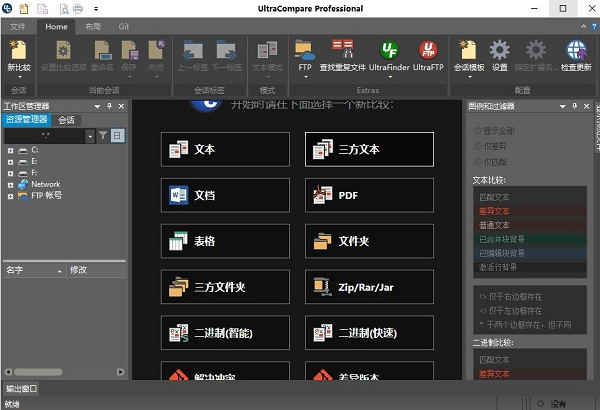Click the reload session icon in ribbon
This screenshot has width=600, height=410.
(103, 51)
